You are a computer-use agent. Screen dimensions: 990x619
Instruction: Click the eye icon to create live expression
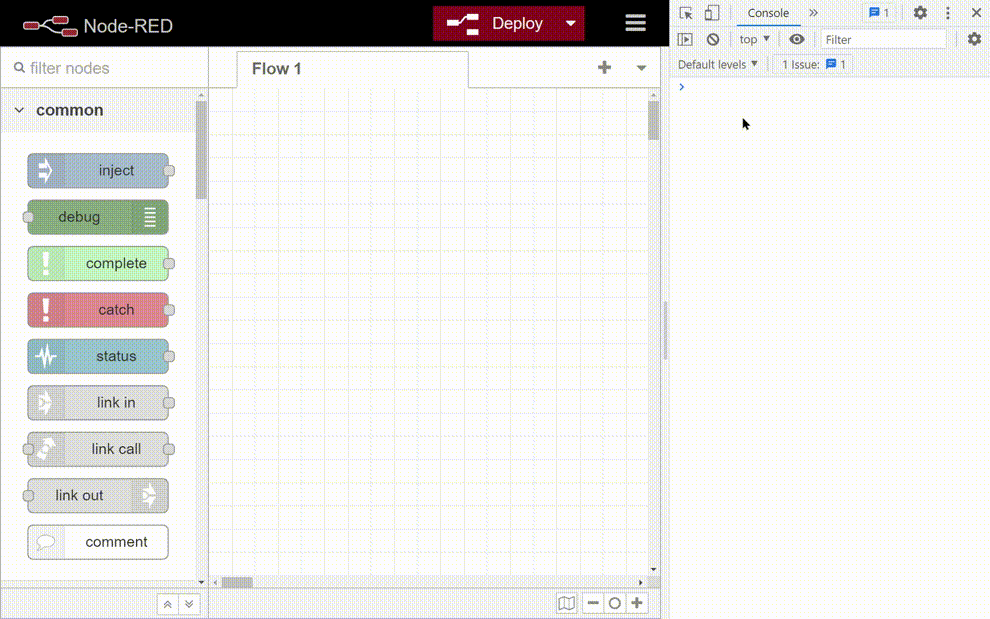[x=796, y=39]
